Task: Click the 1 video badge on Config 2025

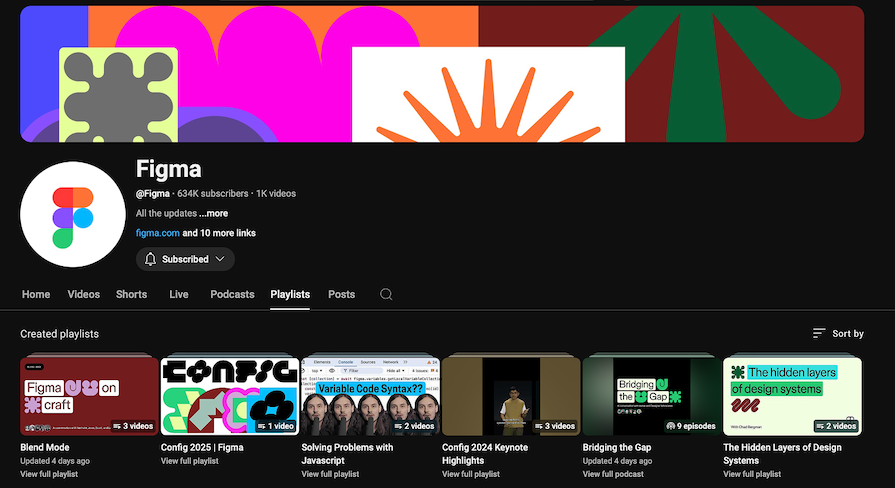Action: point(275,425)
